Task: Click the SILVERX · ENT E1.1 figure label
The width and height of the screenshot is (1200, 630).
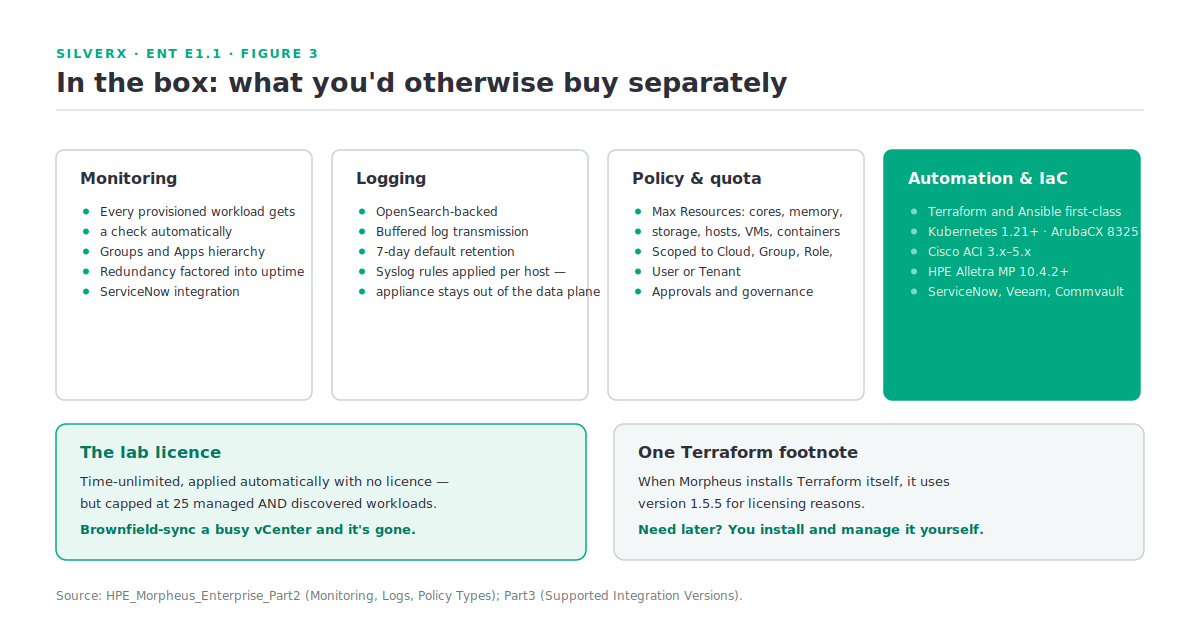Action: click(187, 54)
